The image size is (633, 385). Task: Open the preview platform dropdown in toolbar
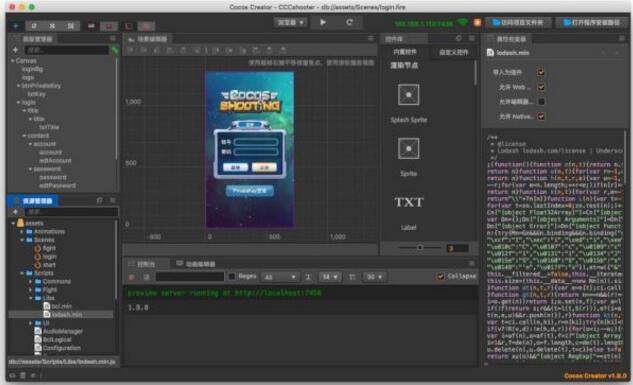(290, 23)
